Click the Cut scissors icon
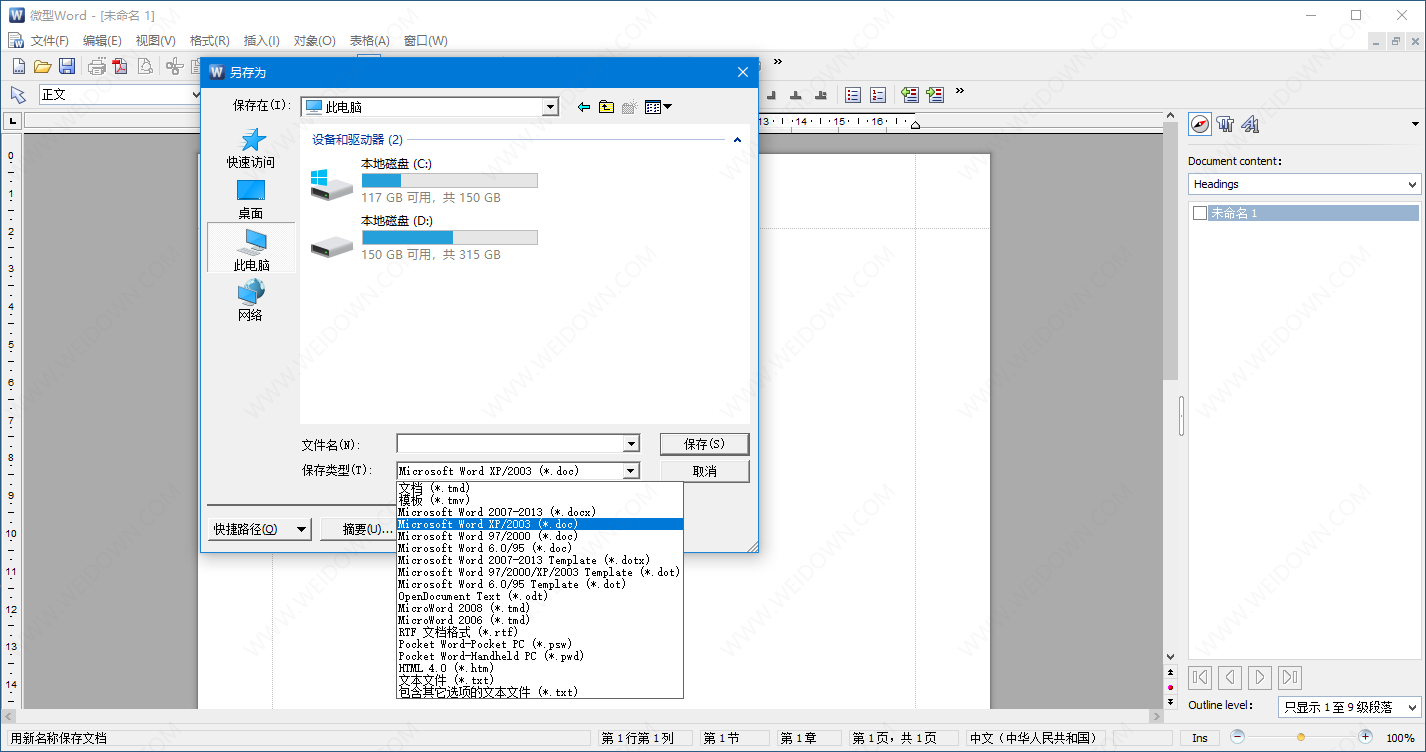Viewport: 1426px width, 752px height. pos(175,67)
